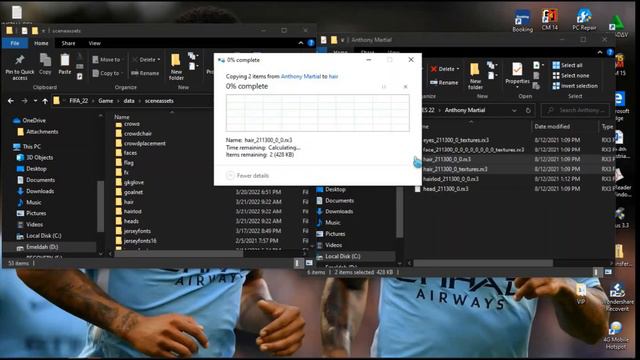The height and width of the screenshot is (360, 640).
Task: Select the faces folder
Action: point(130,153)
